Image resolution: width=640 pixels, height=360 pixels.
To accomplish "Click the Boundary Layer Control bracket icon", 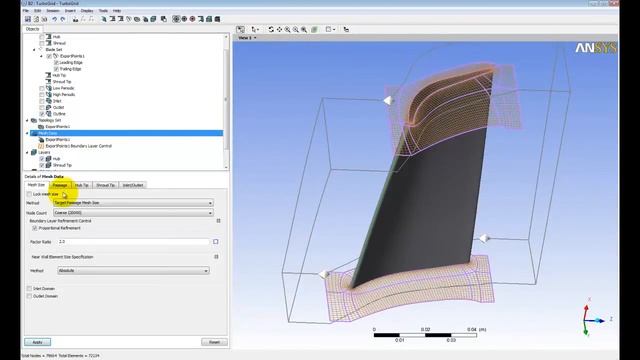I will point(41,146).
